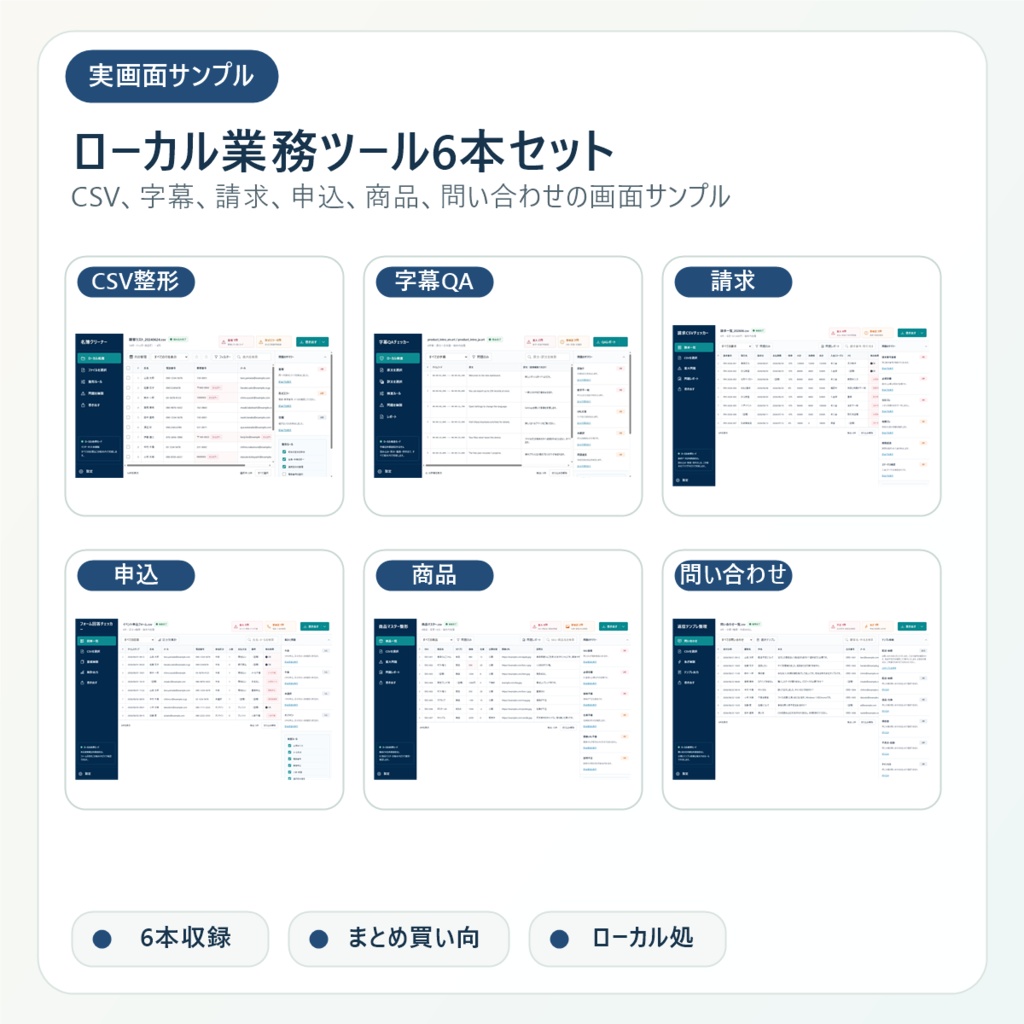Click red warning badge in CSV整形 sample header
Screen dimensions: 1024x1024
(236, 342)
